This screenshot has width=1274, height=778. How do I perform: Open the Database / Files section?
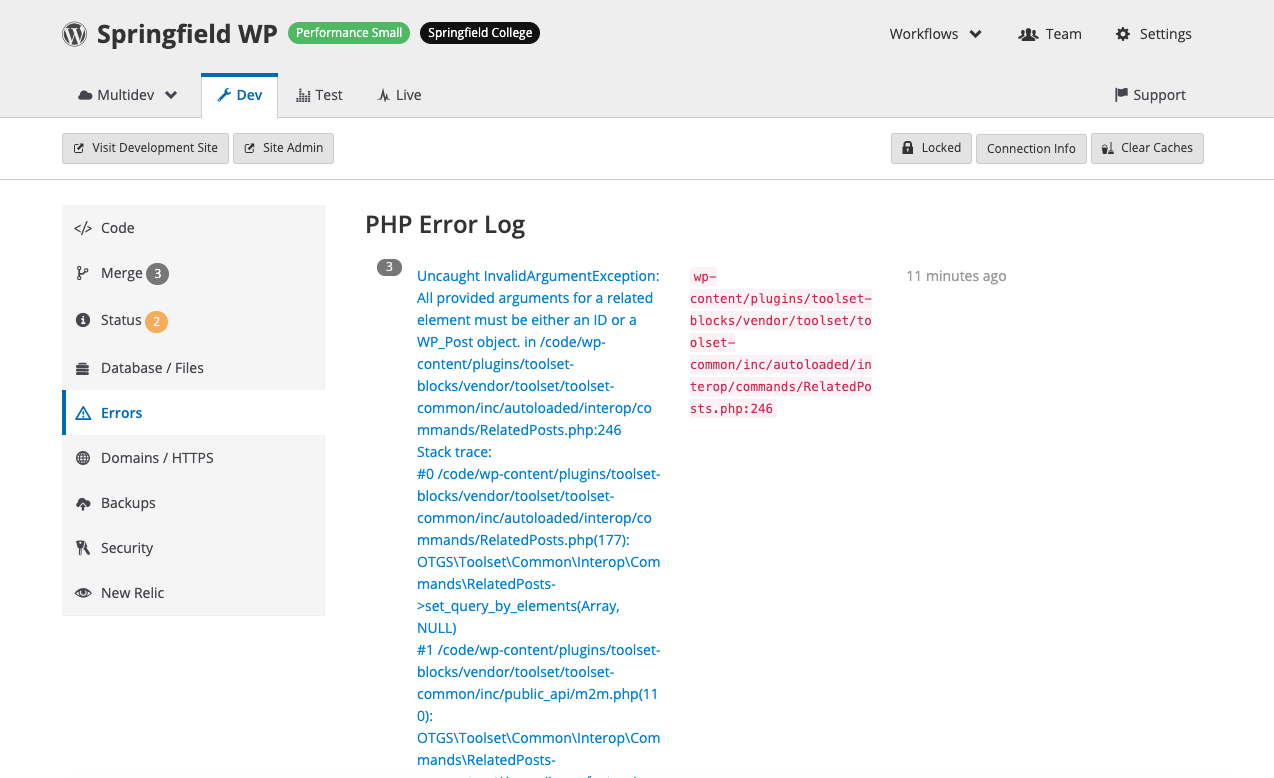click(x=193, y=368)
